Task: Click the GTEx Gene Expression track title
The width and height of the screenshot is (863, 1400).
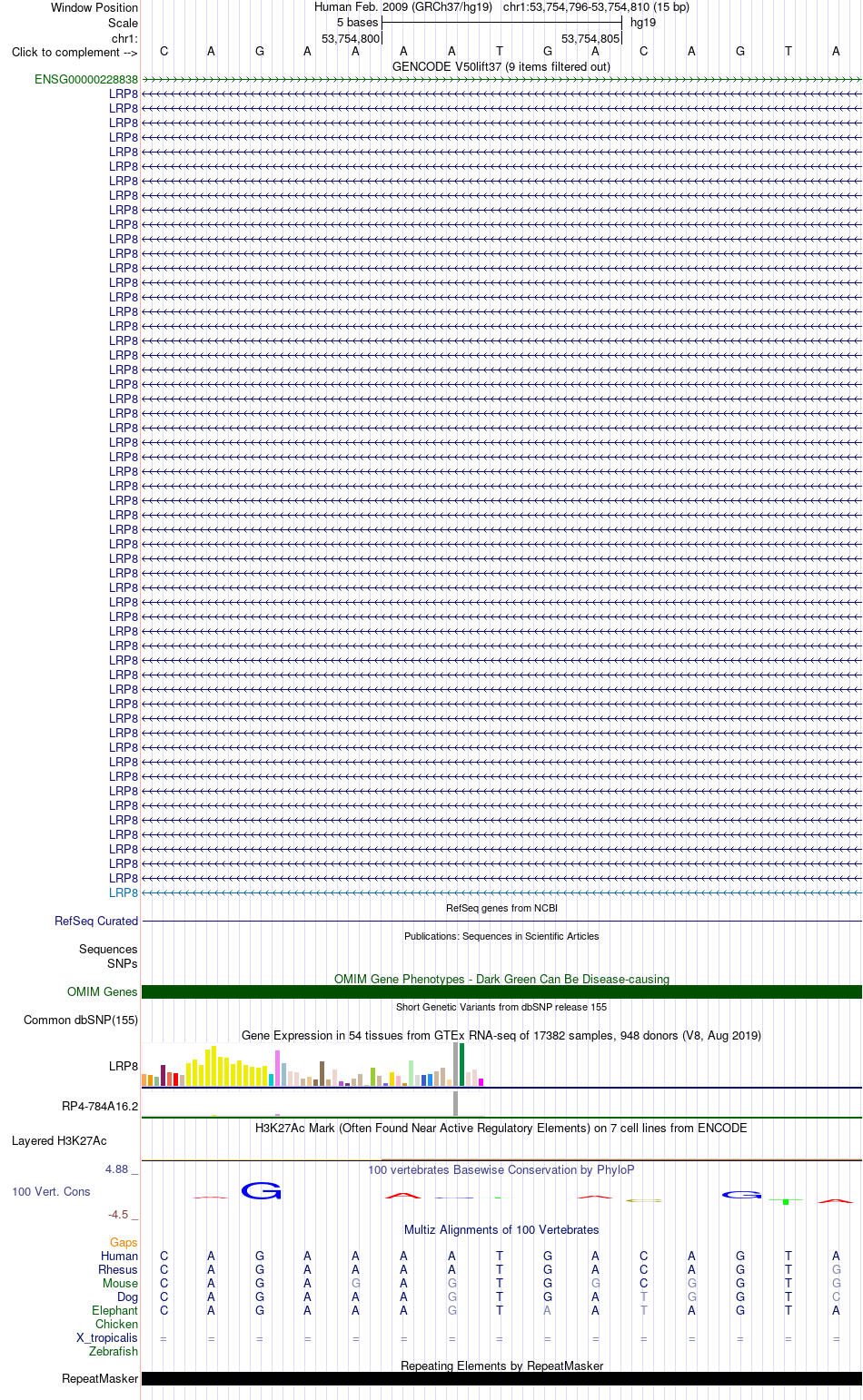Action: (x=501, y=1035)
